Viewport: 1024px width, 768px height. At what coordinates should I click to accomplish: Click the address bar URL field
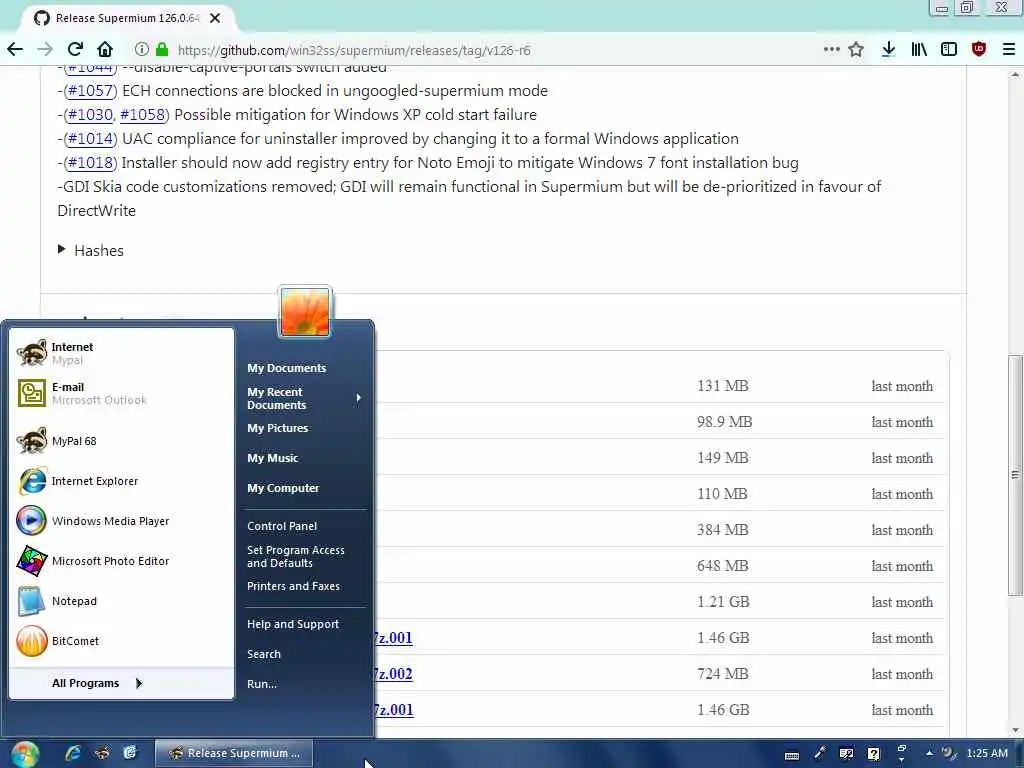click(483, 50)
